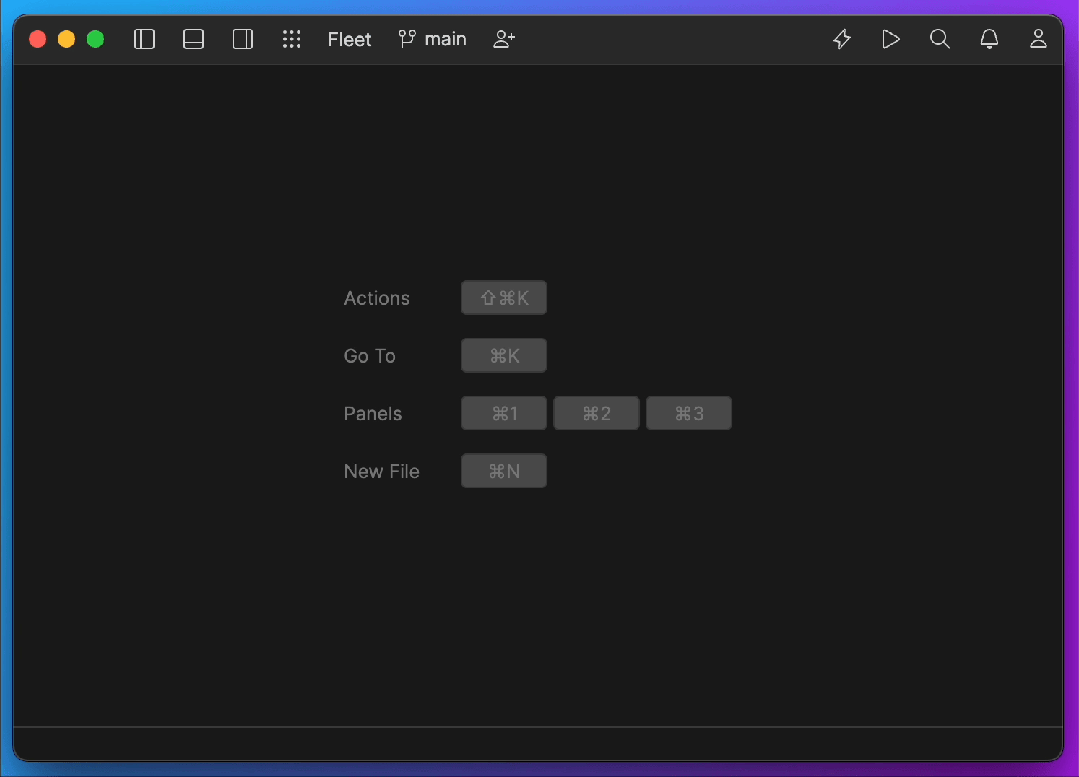This screenshot has height=777, width=1079.
Task: Toggle the right panel visibility
Action: point(243,39)
